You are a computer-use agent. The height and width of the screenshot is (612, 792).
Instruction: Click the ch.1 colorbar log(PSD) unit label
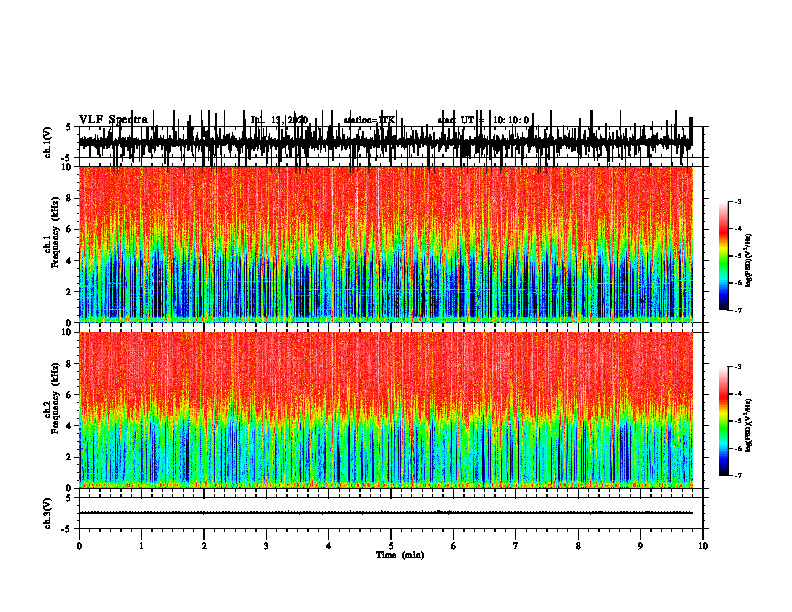point(749,261)
